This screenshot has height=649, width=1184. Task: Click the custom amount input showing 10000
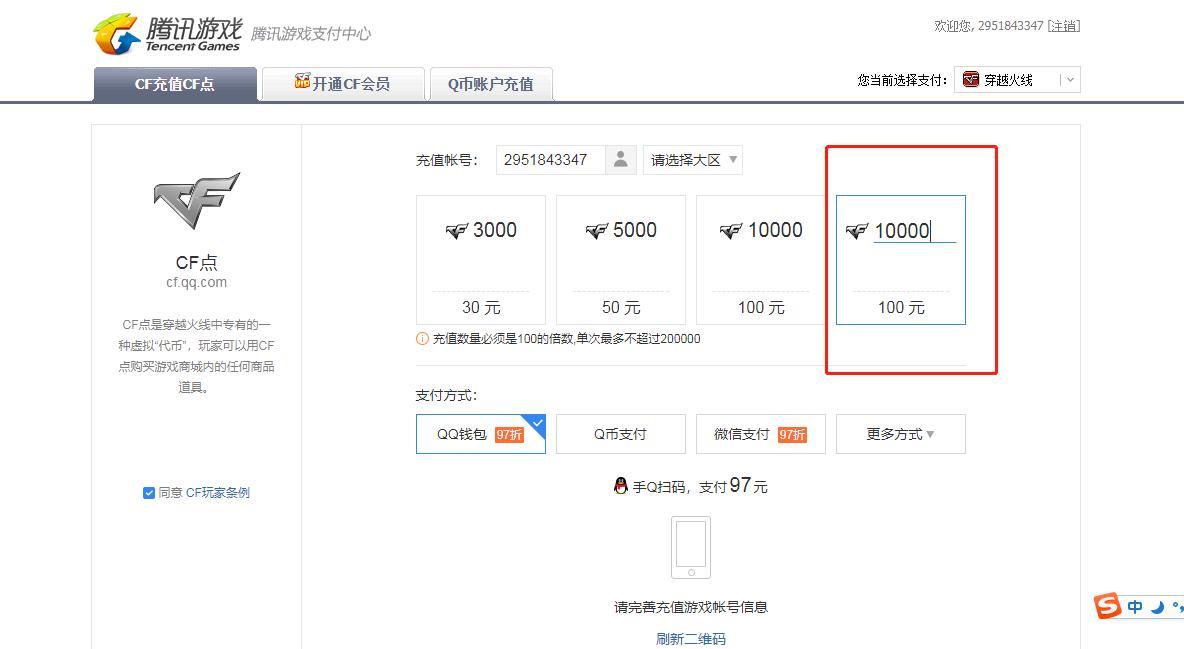tap(906, 230)
